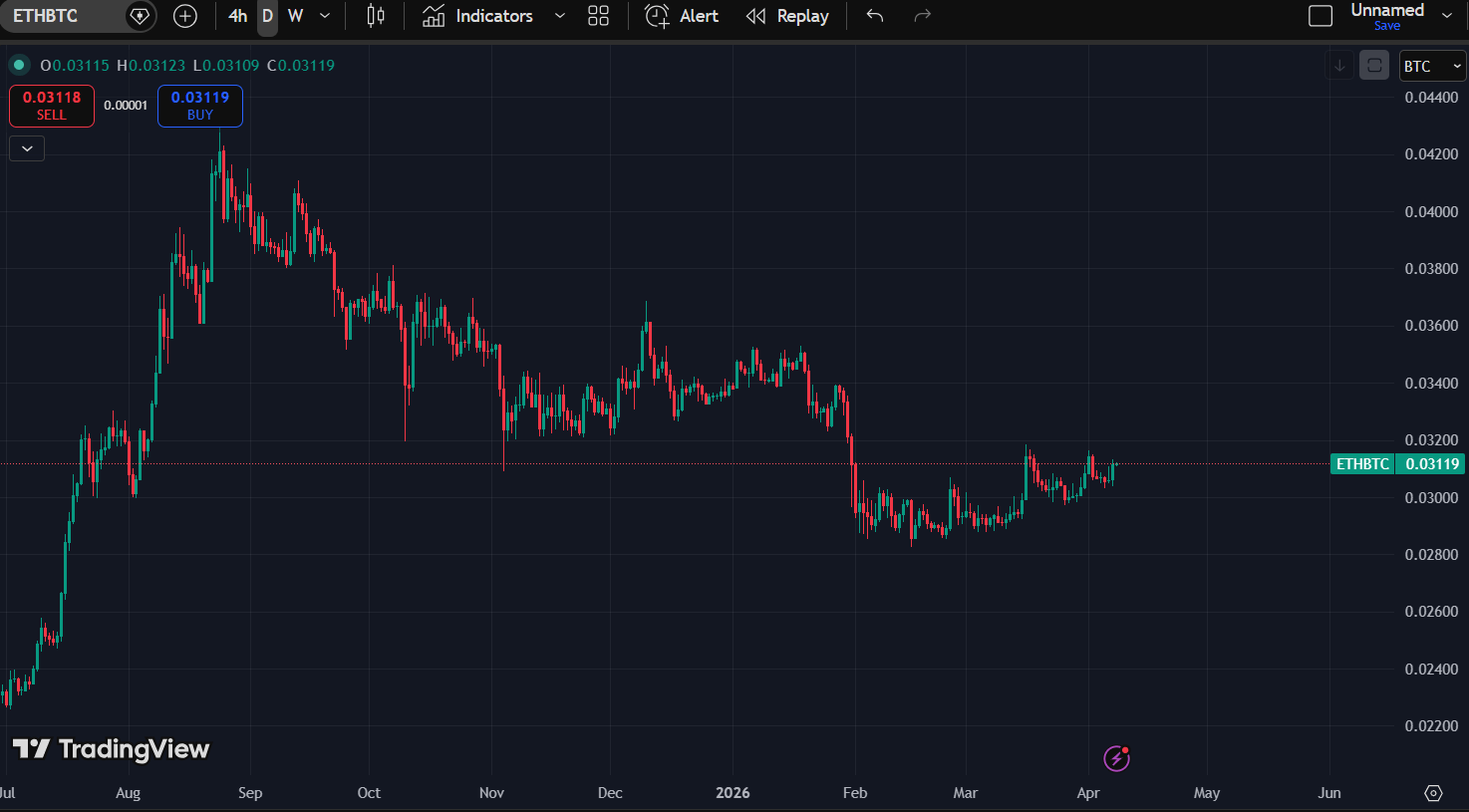Click the 0.04200 price scale label
Viewport: 1469px width, 812px height.
[x=1431, y=154]
